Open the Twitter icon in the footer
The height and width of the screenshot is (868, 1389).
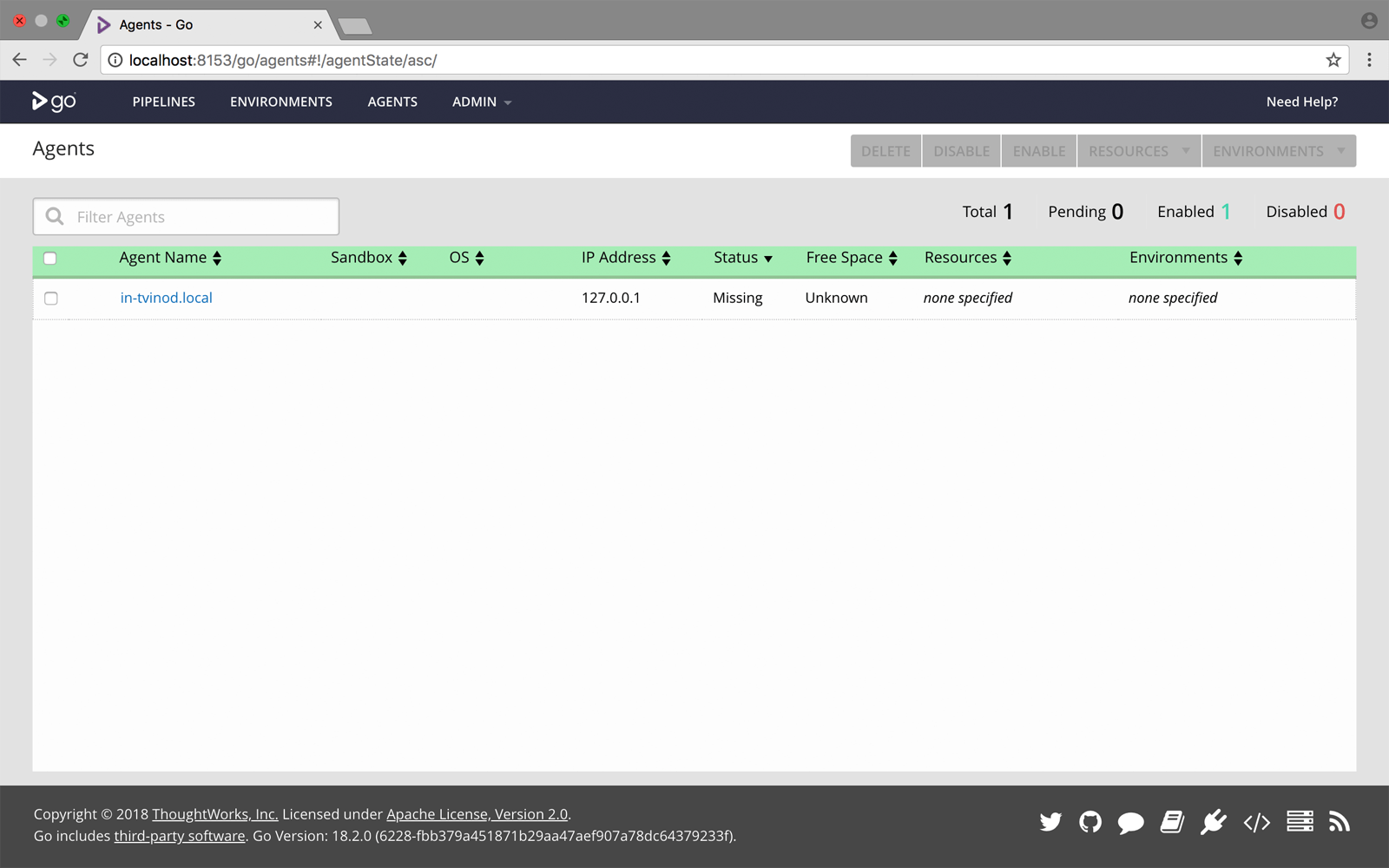1050,821
